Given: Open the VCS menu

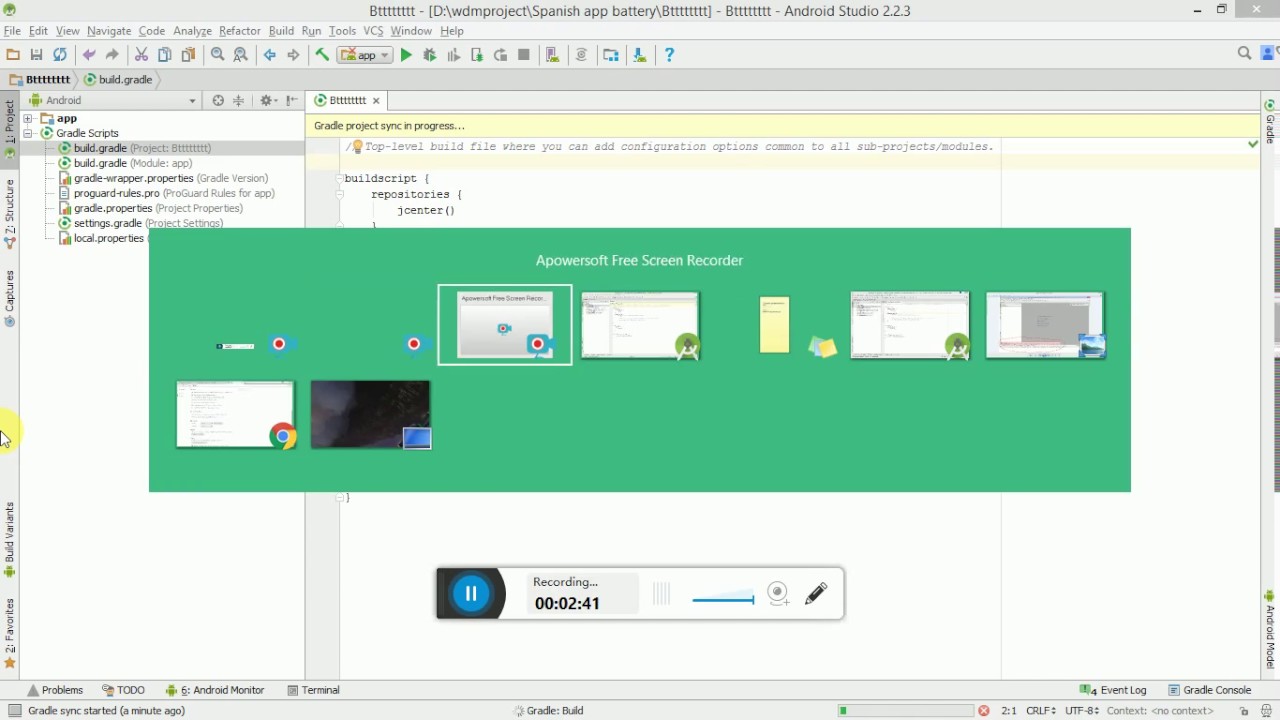Looking at the screenshot, I should (373, 31).
